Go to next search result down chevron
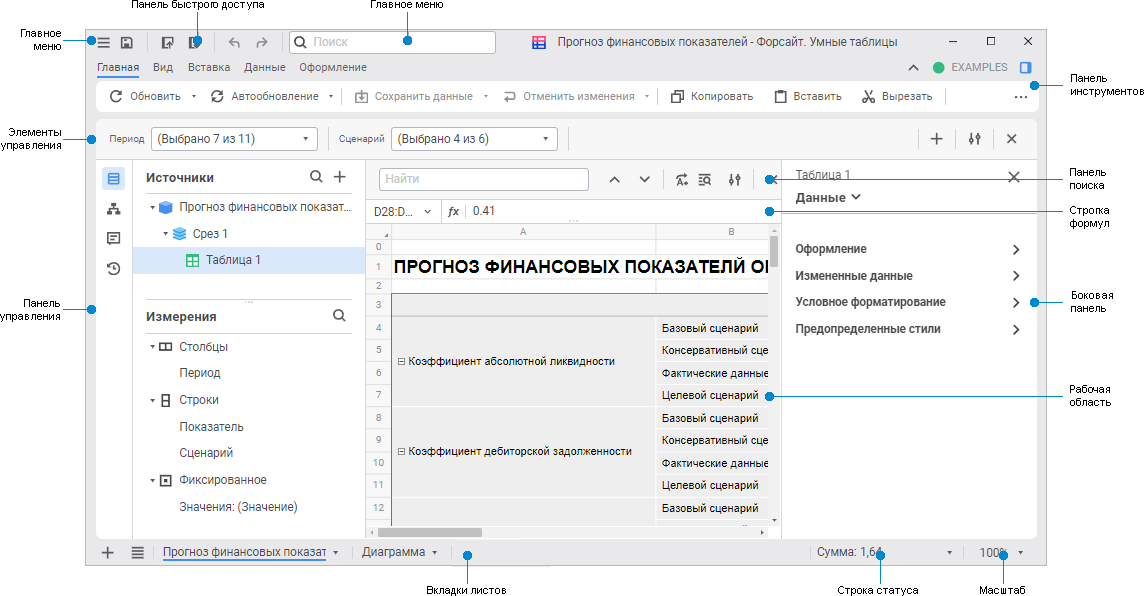This screenshot has width=1144, height=596. tap(645, 179)
